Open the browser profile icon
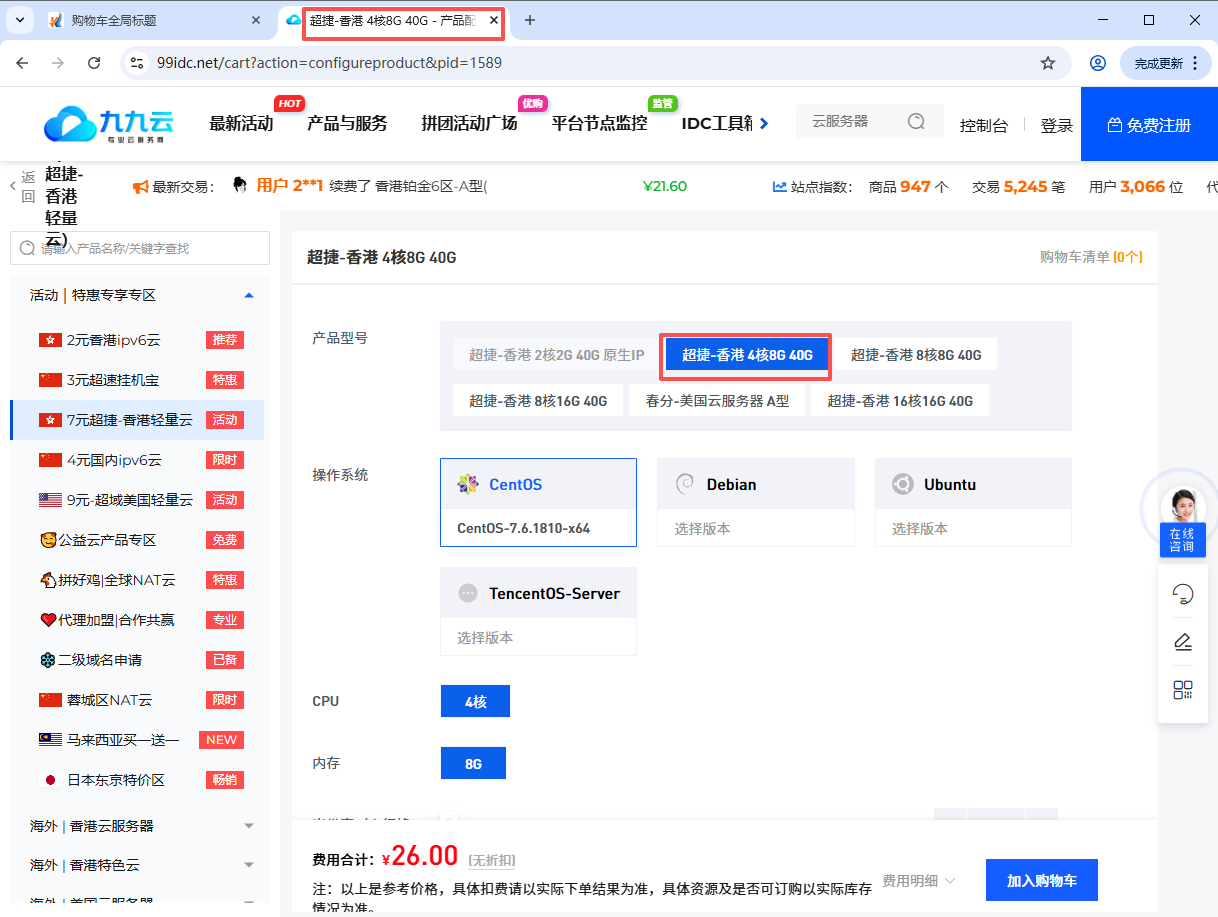Image resolution: width=1218 pixels, height=917 pixels. pos(1098,63)
